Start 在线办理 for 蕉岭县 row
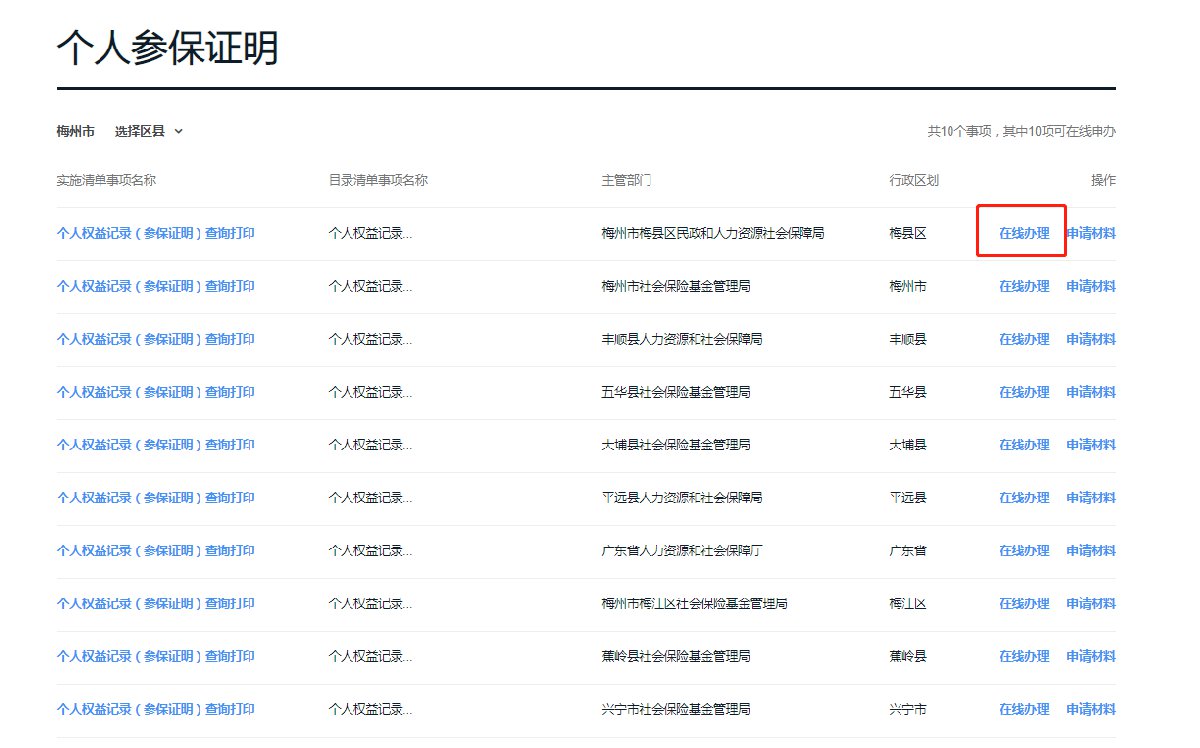Screen dimensions: 1200x748 pos(1024,657)
